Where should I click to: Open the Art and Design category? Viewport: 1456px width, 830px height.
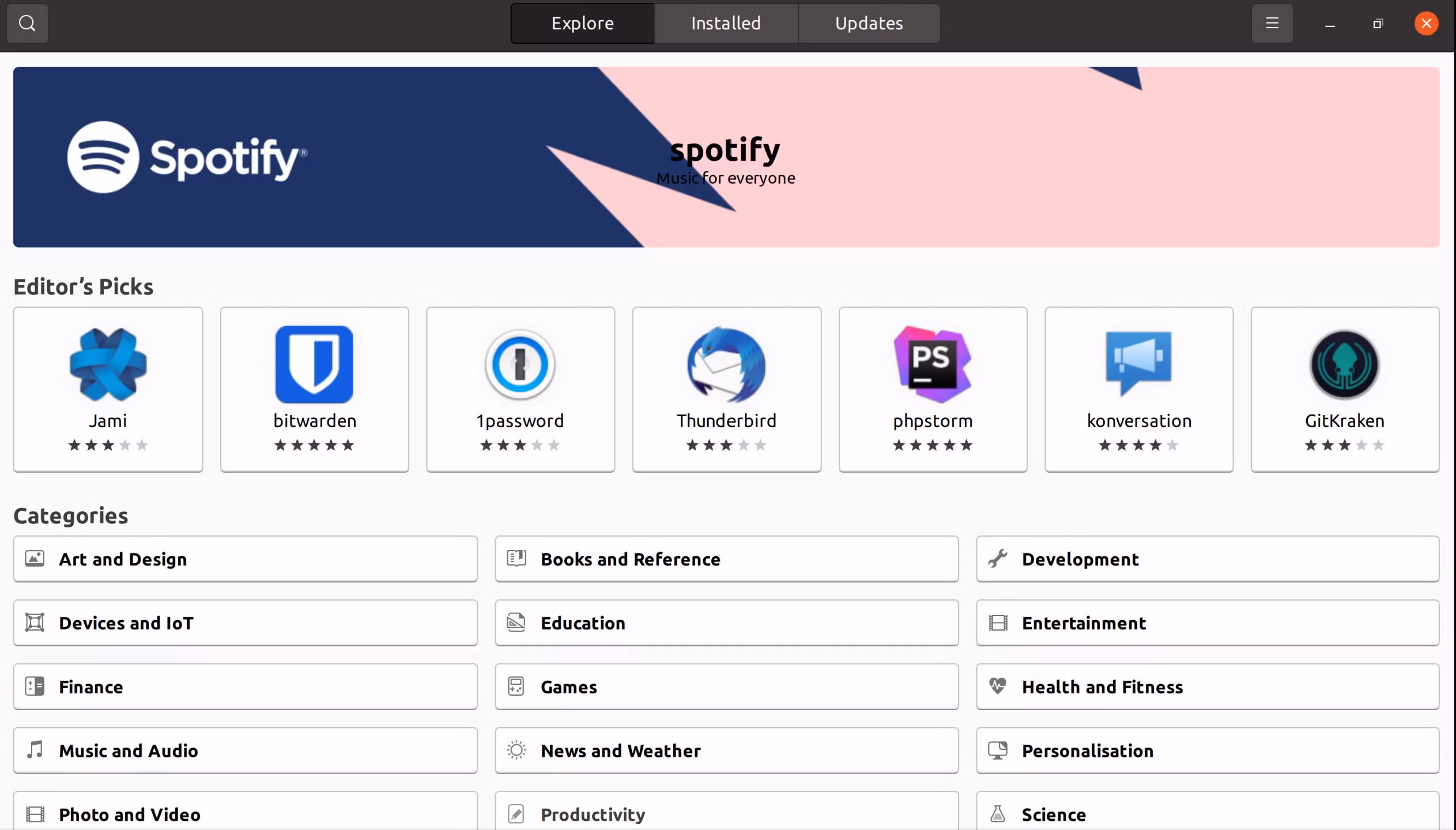pyautogui.click(x=245, y=559)
